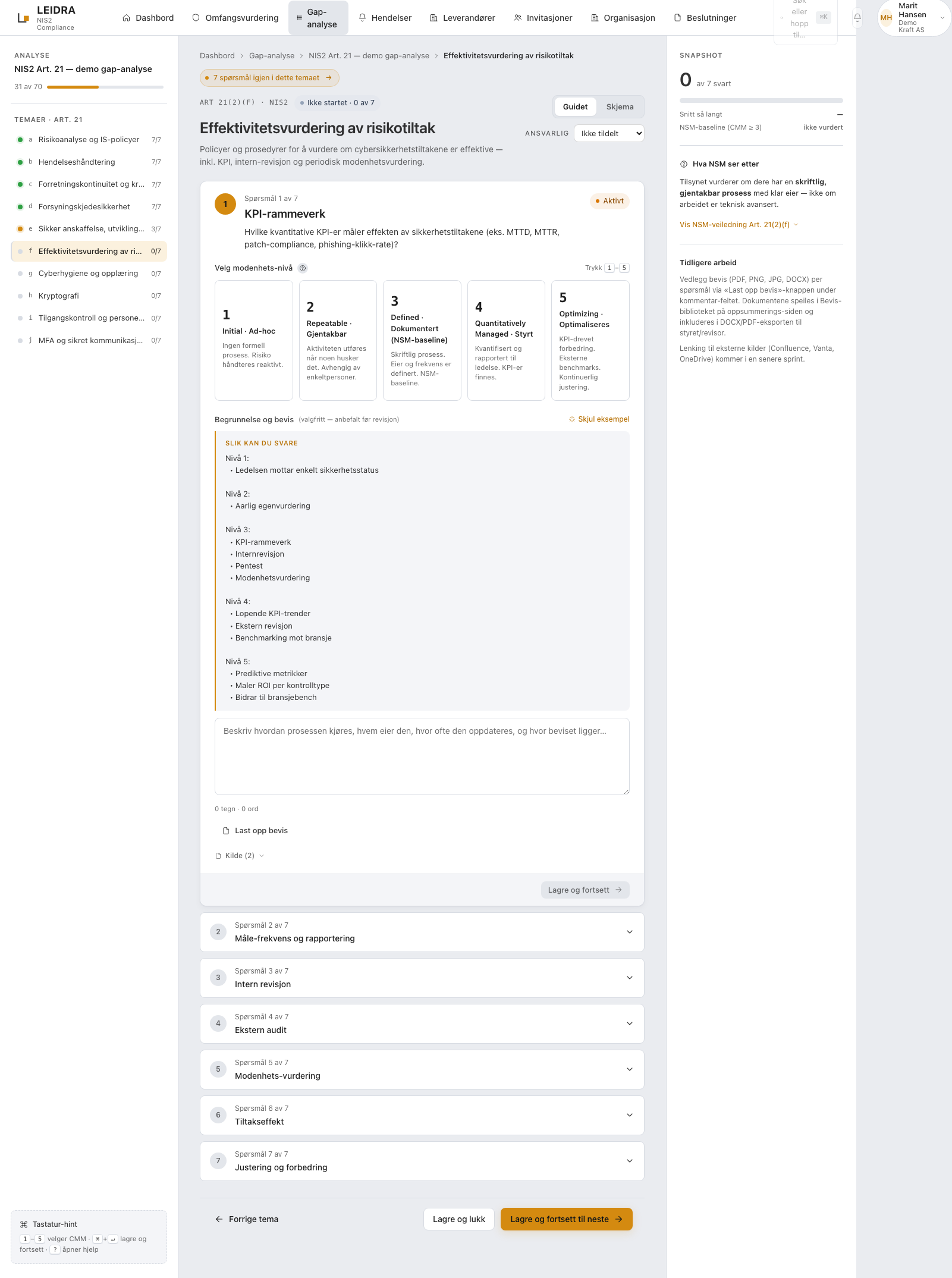
Task: Click the question icon beside Hva NSM ser etter
Action: [x=684, y=164]
